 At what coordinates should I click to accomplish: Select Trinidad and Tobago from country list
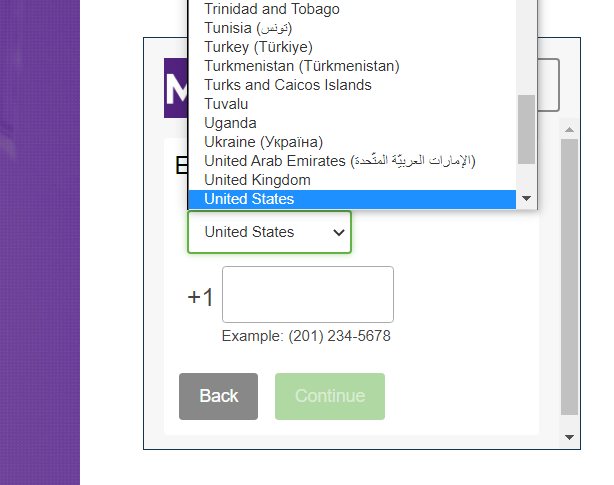click(272, 9)
